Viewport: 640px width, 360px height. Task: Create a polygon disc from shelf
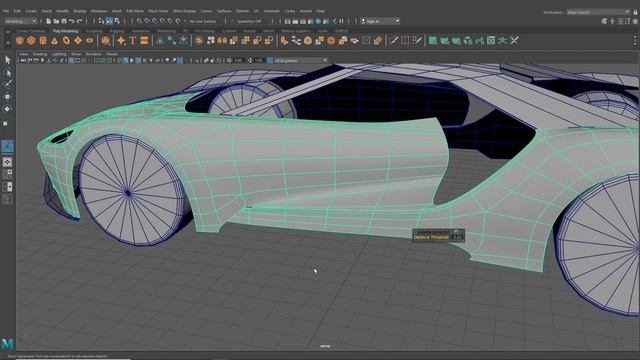tap(90, 40)
